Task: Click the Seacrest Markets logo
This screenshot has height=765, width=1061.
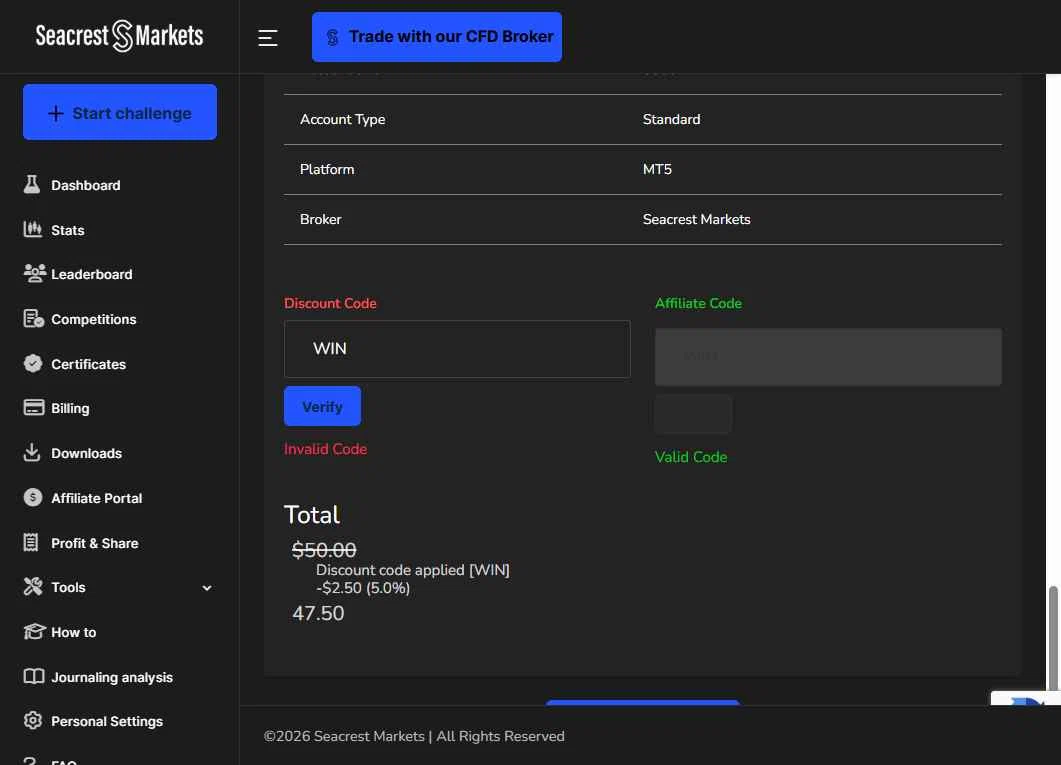Action: coord(119,36)
